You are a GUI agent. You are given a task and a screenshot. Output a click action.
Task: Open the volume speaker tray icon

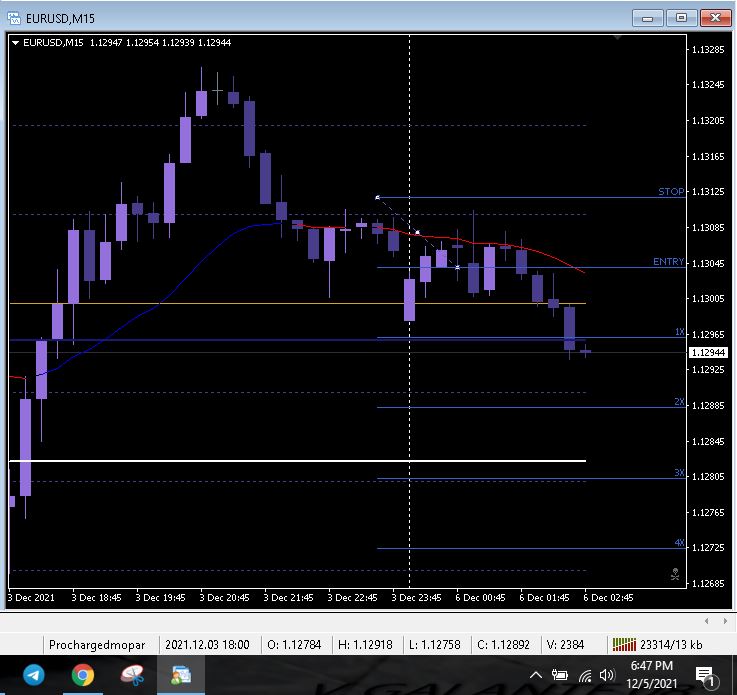point(607,676)
